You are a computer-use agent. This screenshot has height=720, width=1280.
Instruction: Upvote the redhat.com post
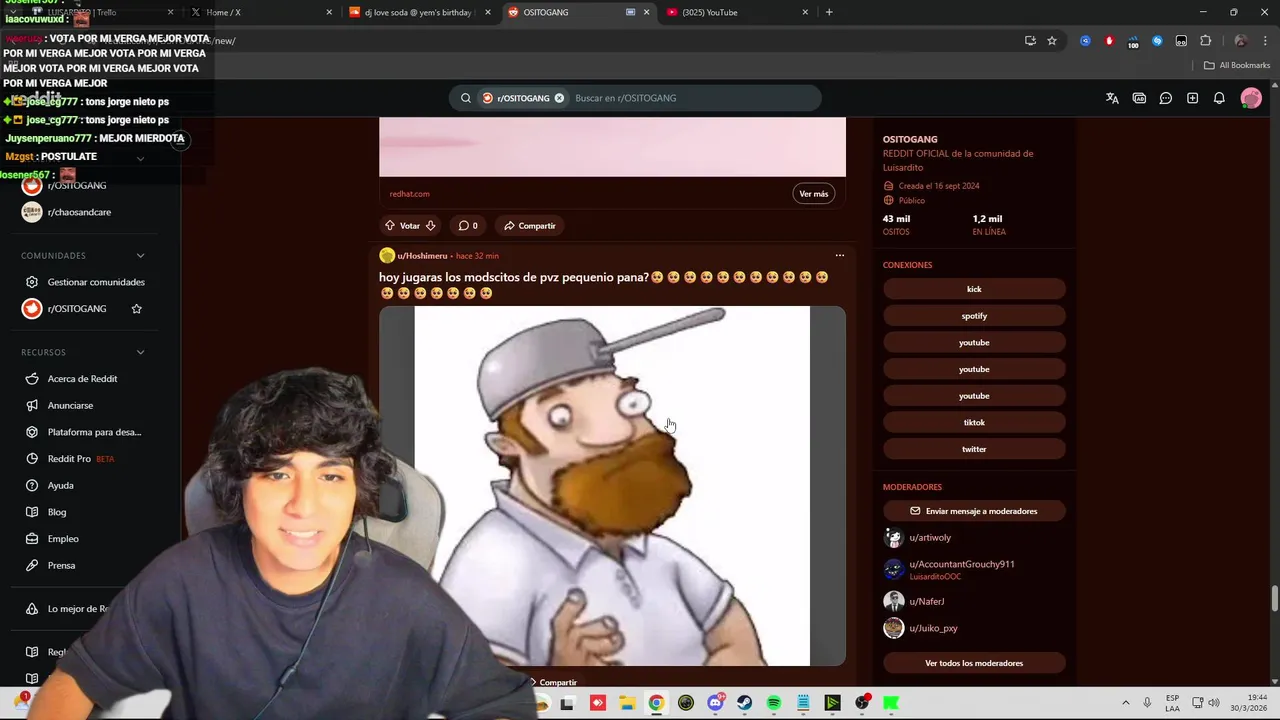click(391, 226)
